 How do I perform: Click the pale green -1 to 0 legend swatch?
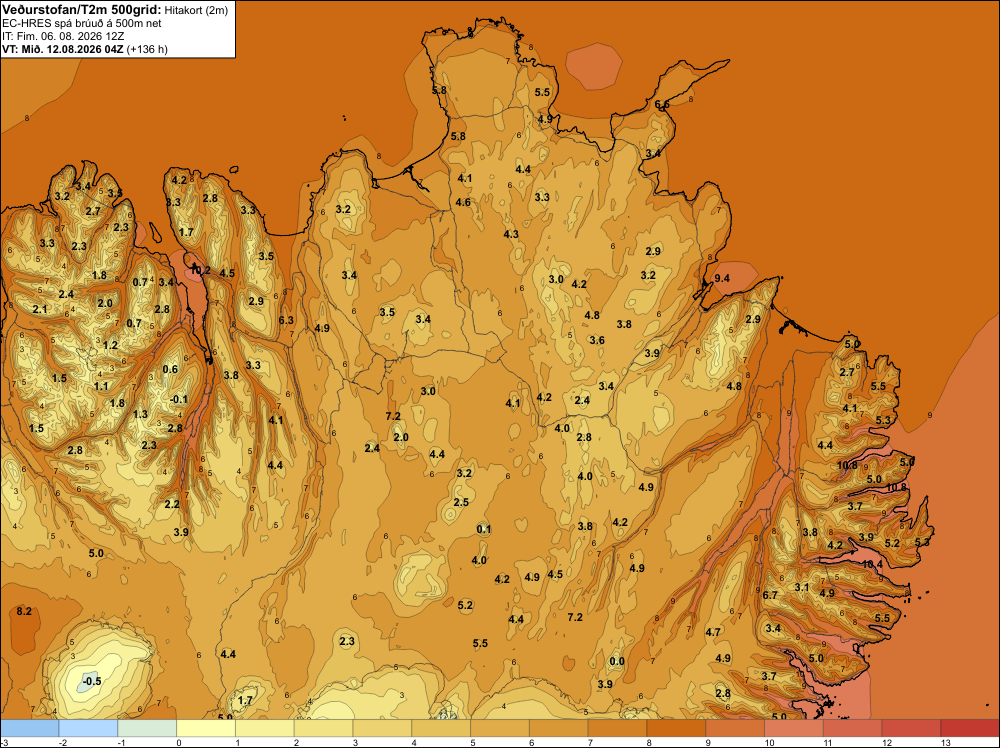pyautogui.click(x=147, y=728)
